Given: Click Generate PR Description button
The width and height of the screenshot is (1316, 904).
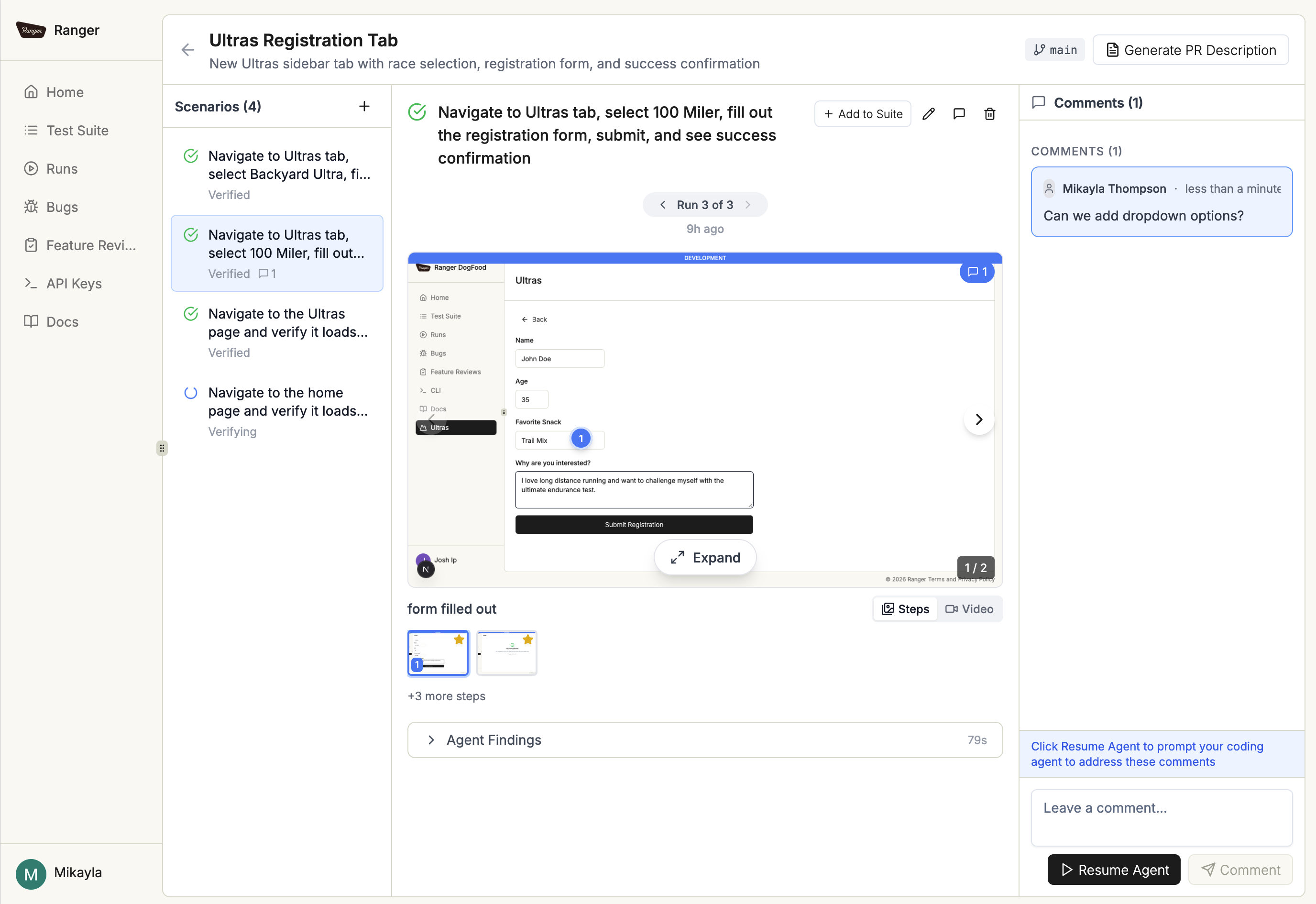Looking at the screenshot, I should coord(1190,50).
